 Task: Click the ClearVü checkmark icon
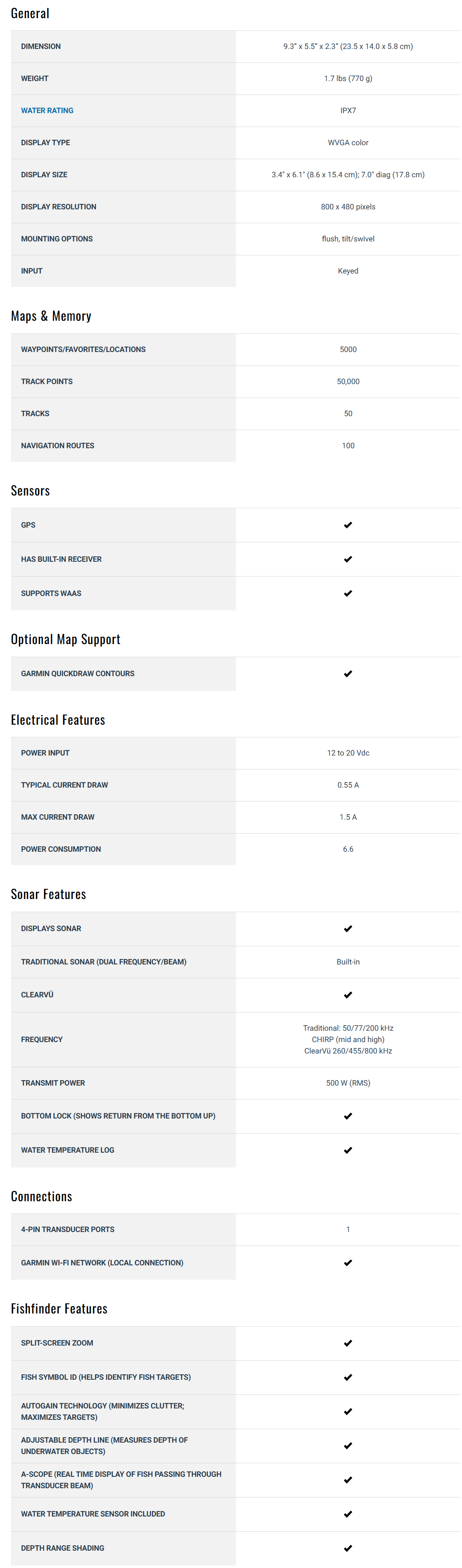[348, 994]
